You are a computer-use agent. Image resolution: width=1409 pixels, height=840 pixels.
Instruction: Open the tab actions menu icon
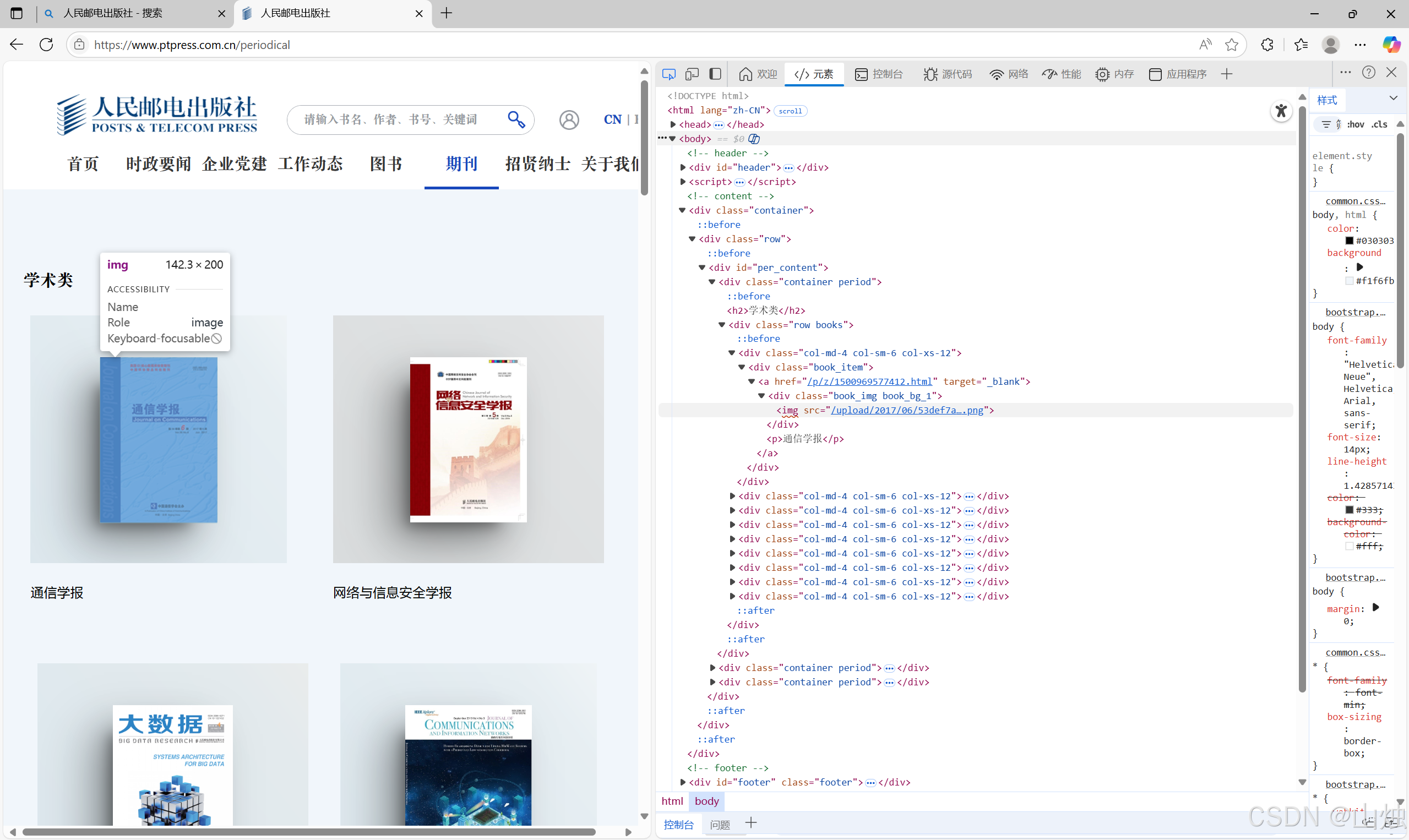pos(17,13)
